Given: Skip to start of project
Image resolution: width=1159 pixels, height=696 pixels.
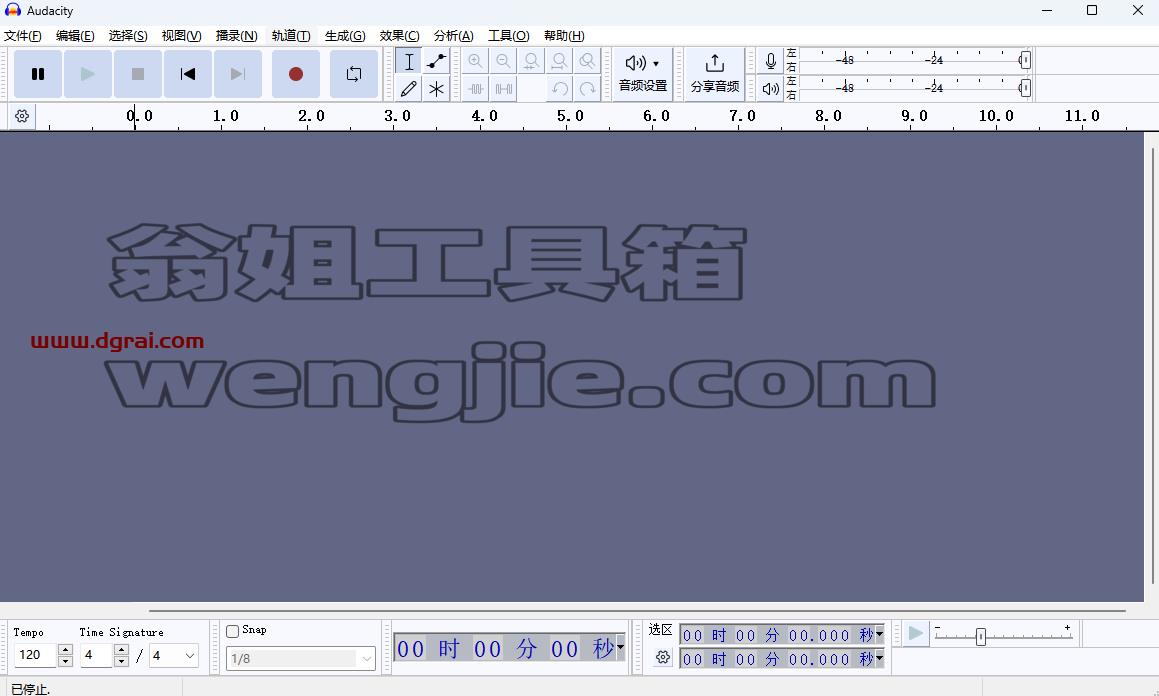Looking at the screenshot, I should [188, 74].
